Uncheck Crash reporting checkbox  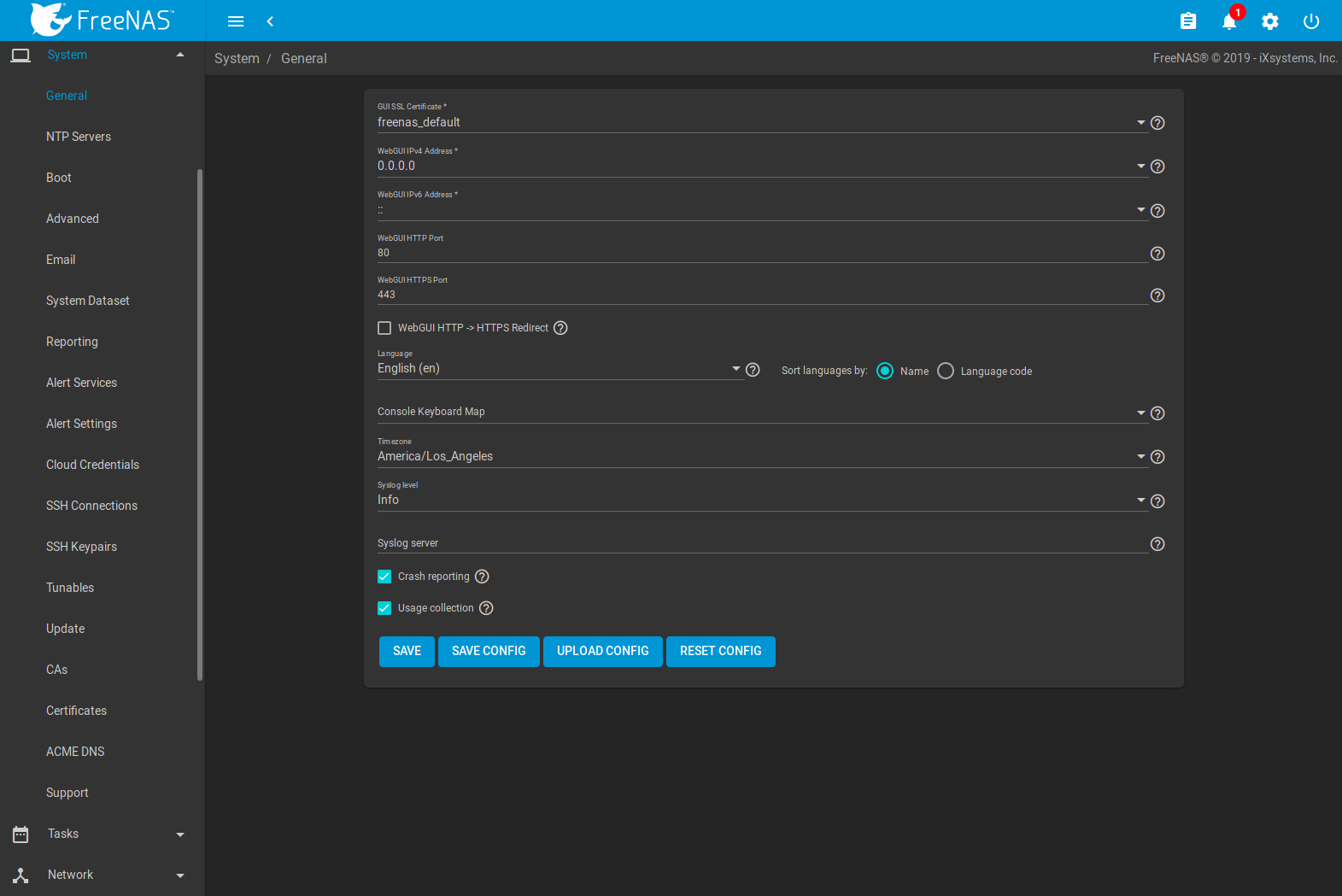[384, 577]
